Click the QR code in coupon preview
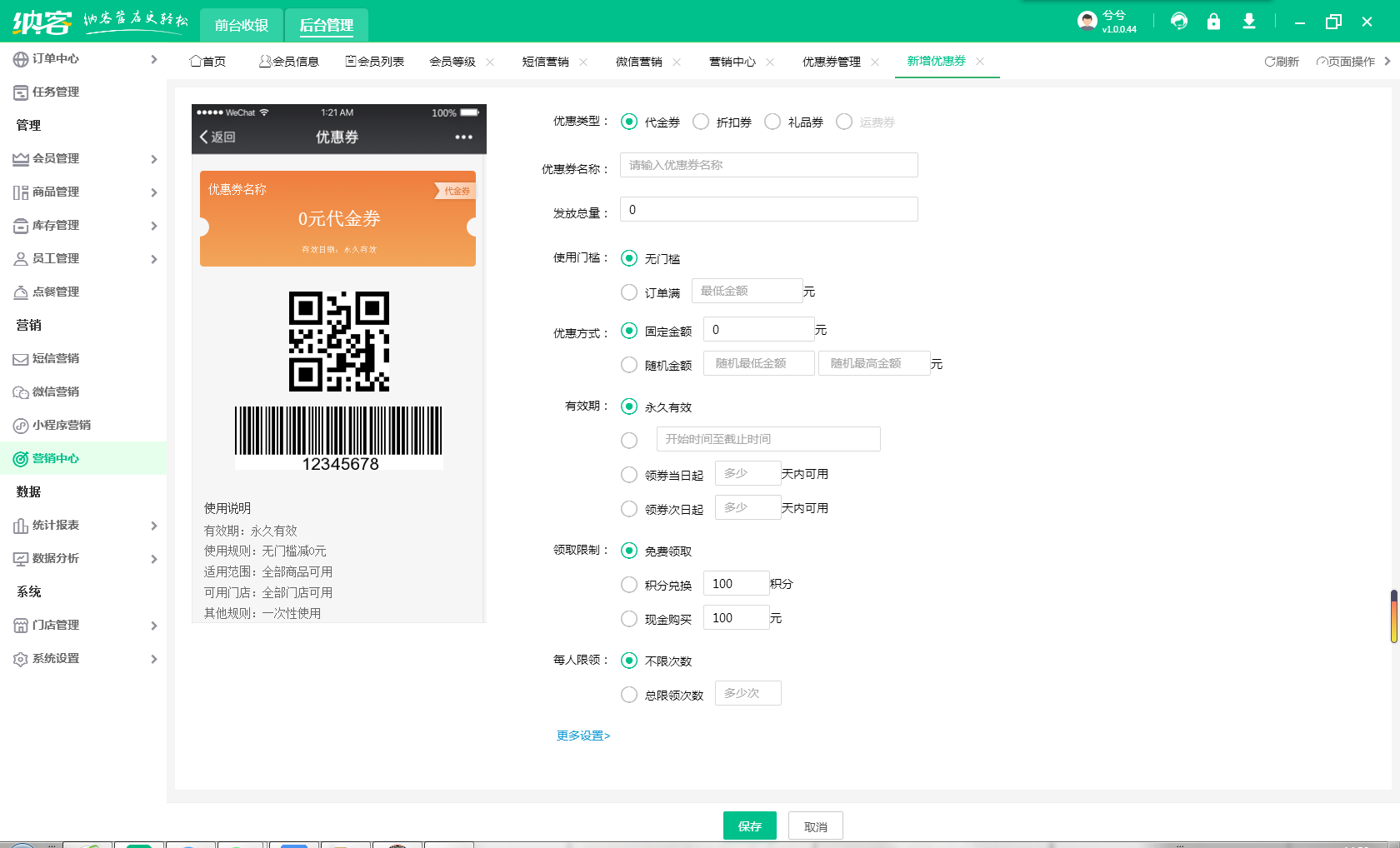The image size is (1400, 848). pos(338,342)
